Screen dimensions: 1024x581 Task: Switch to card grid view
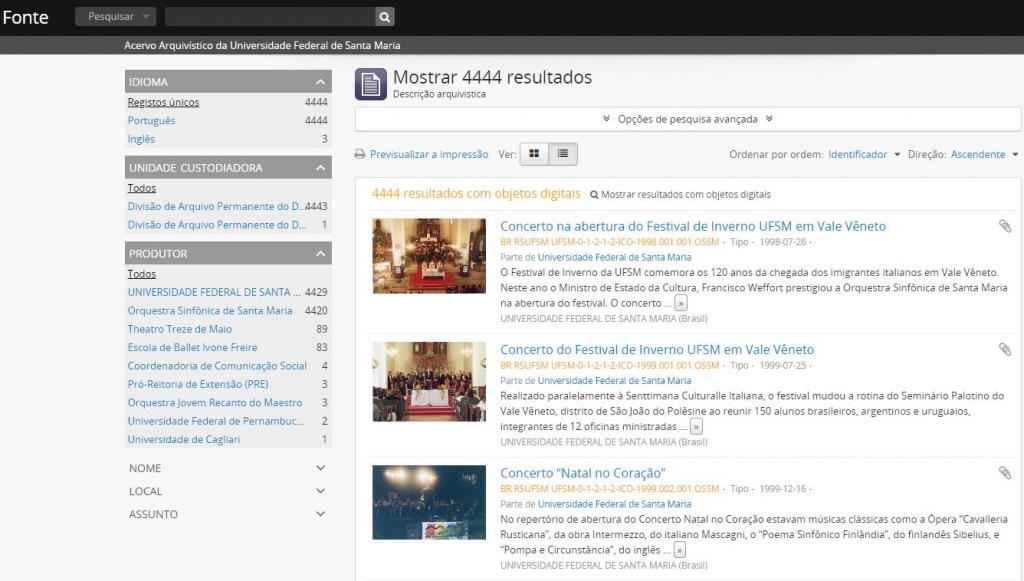(534, 154)
